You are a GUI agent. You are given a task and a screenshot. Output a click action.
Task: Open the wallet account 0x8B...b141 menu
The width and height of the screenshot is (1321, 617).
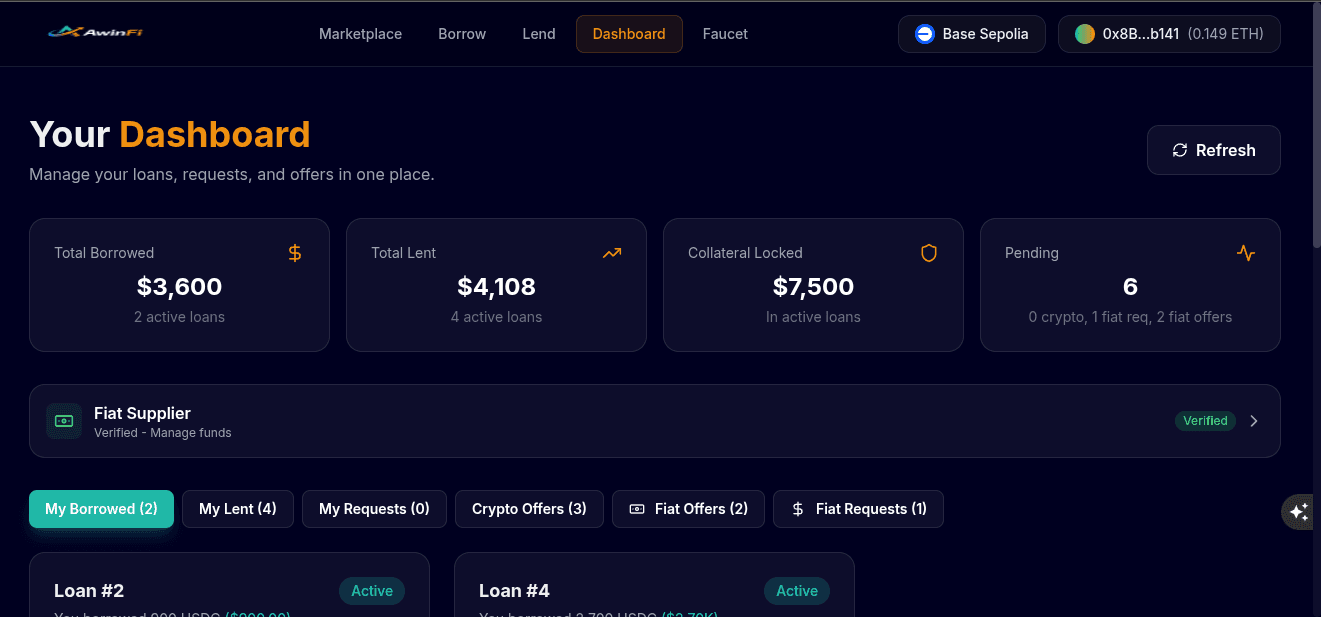pyautogui.click(x=1168, y=33)
